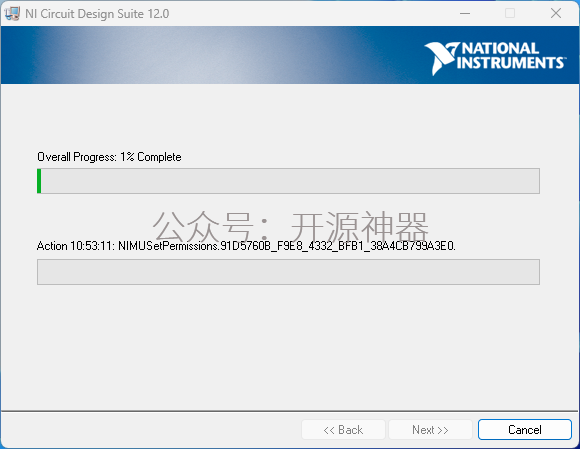Click the Overall Progress bar
The image size is (580, 449).
coord(288,181)
